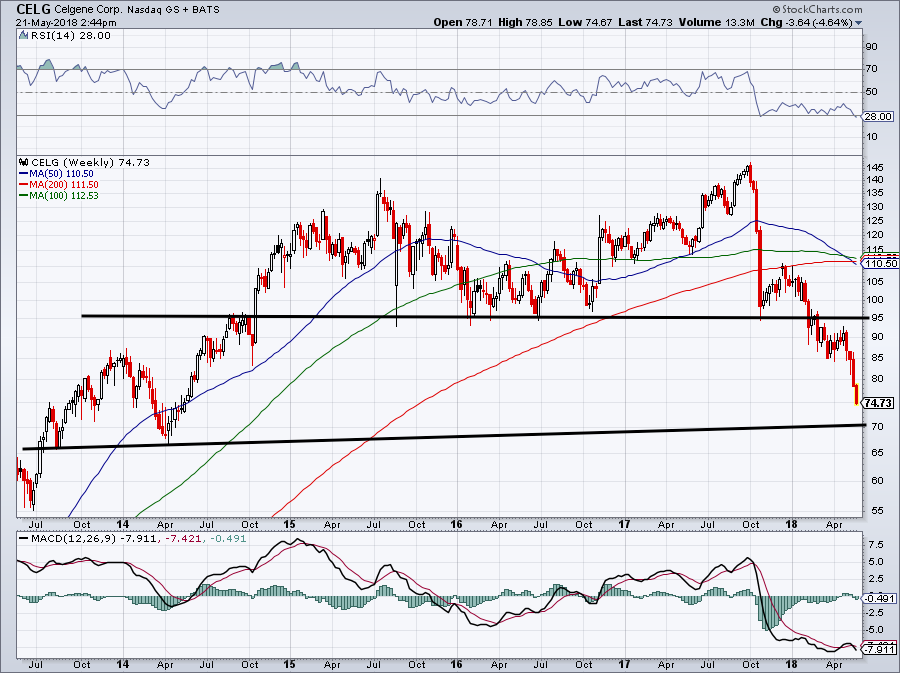Click the 145 price axis label
Viewport: 900px width, 673px height.
[x=875, y=168]
